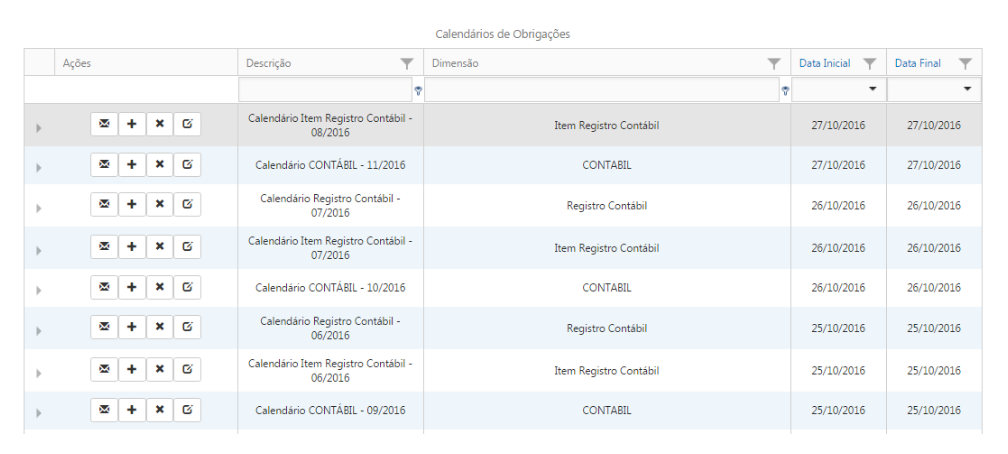Click edit icon for Calendário Registro Contábil 06/2016
The image size is (1008, 454).
[x=187, y=327]
